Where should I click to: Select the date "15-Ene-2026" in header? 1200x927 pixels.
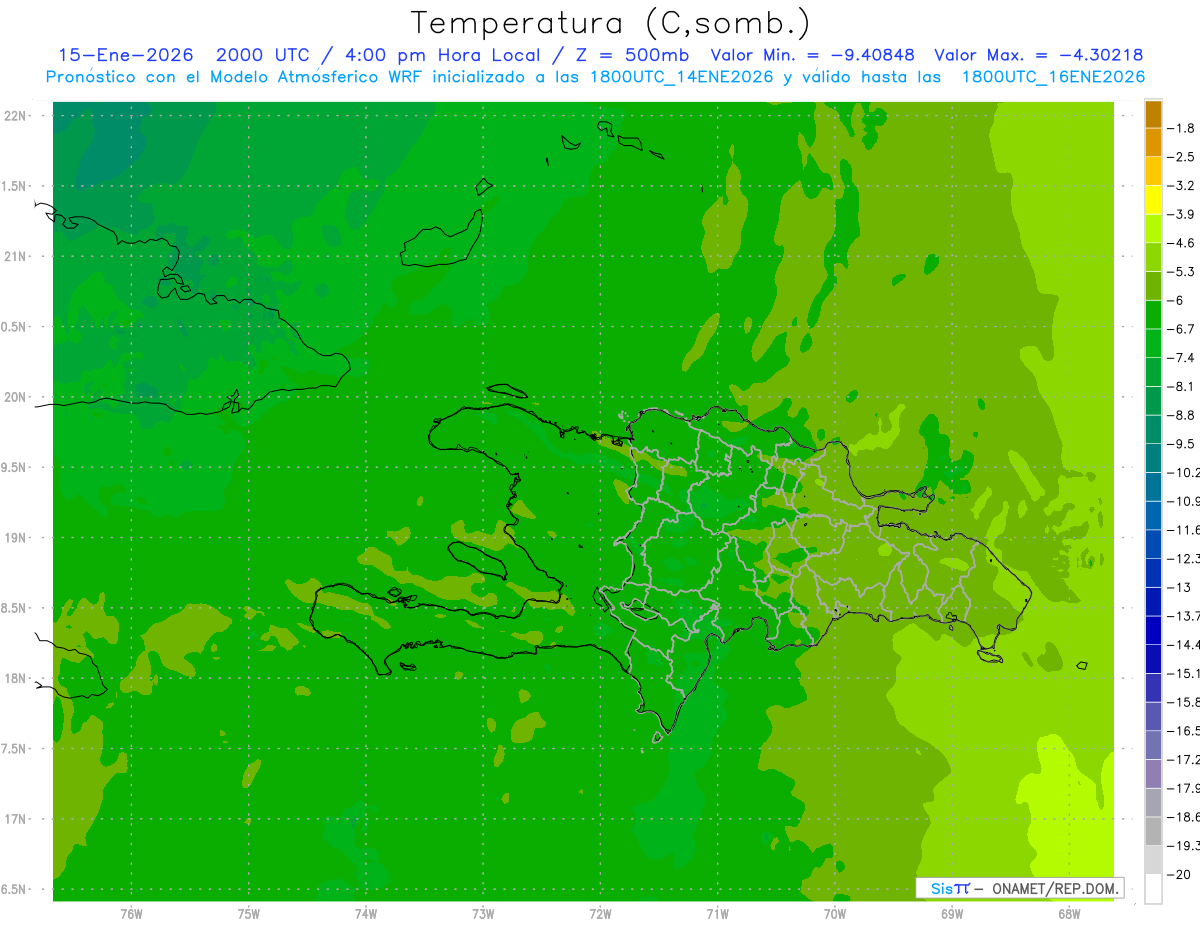(x=126, y=55)
